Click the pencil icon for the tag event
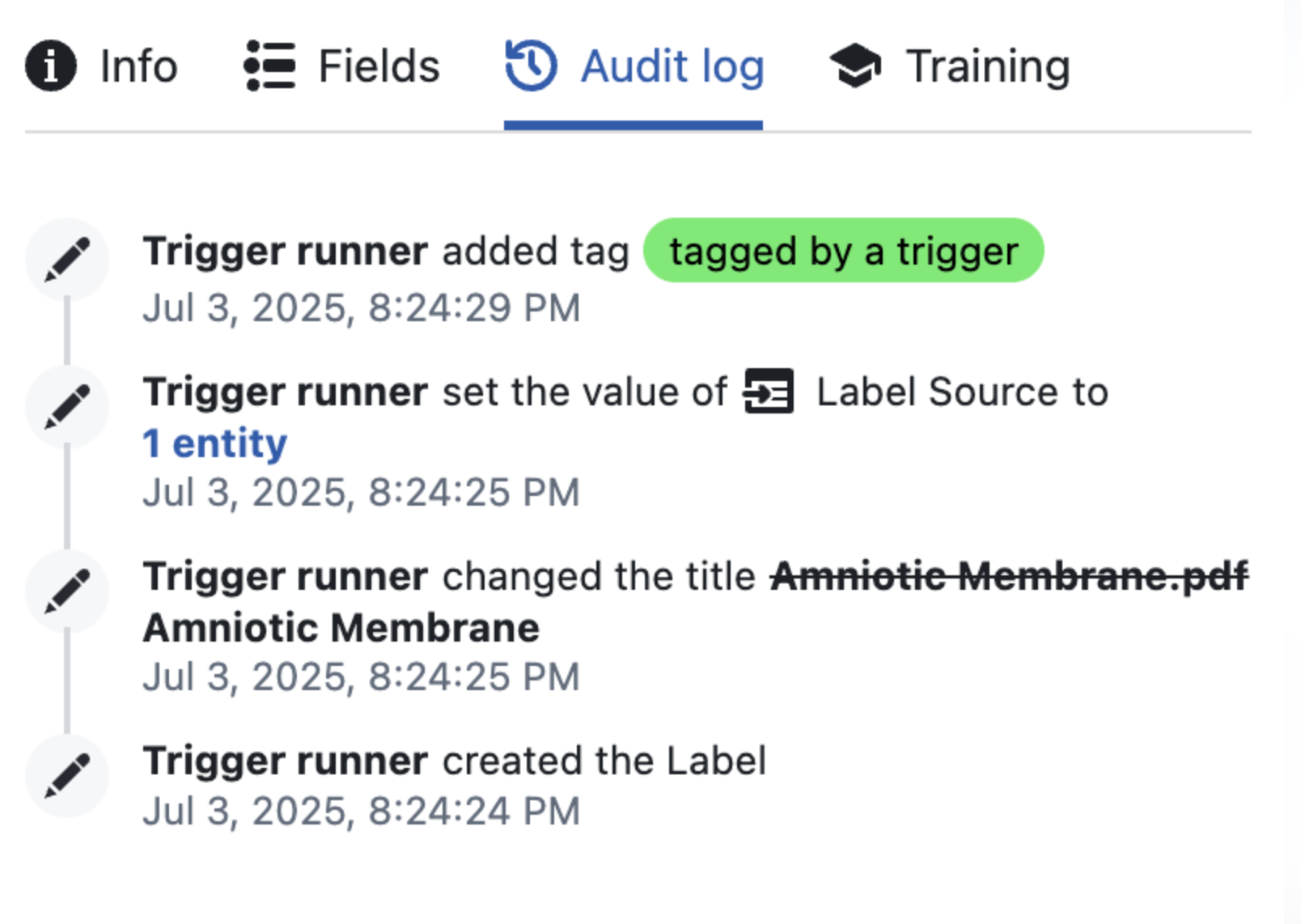Image resolution: width=1301 pixels, height=924 pixels. click(x=68, y=259)
